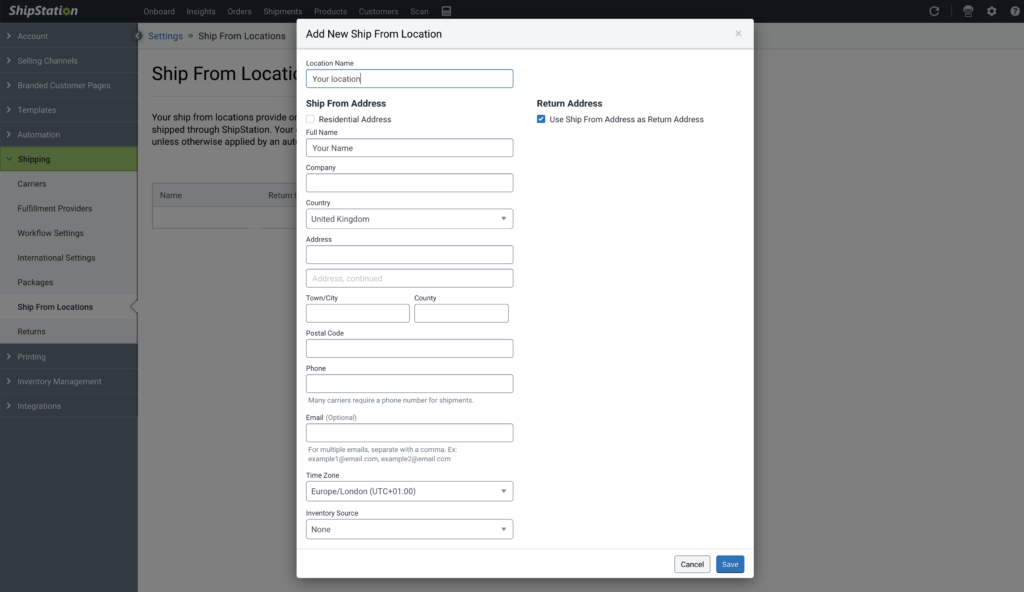Screen dimensions: 1024x592
Task: Expand the Selling Channels sidebar section
Action: tap(47, 61)
